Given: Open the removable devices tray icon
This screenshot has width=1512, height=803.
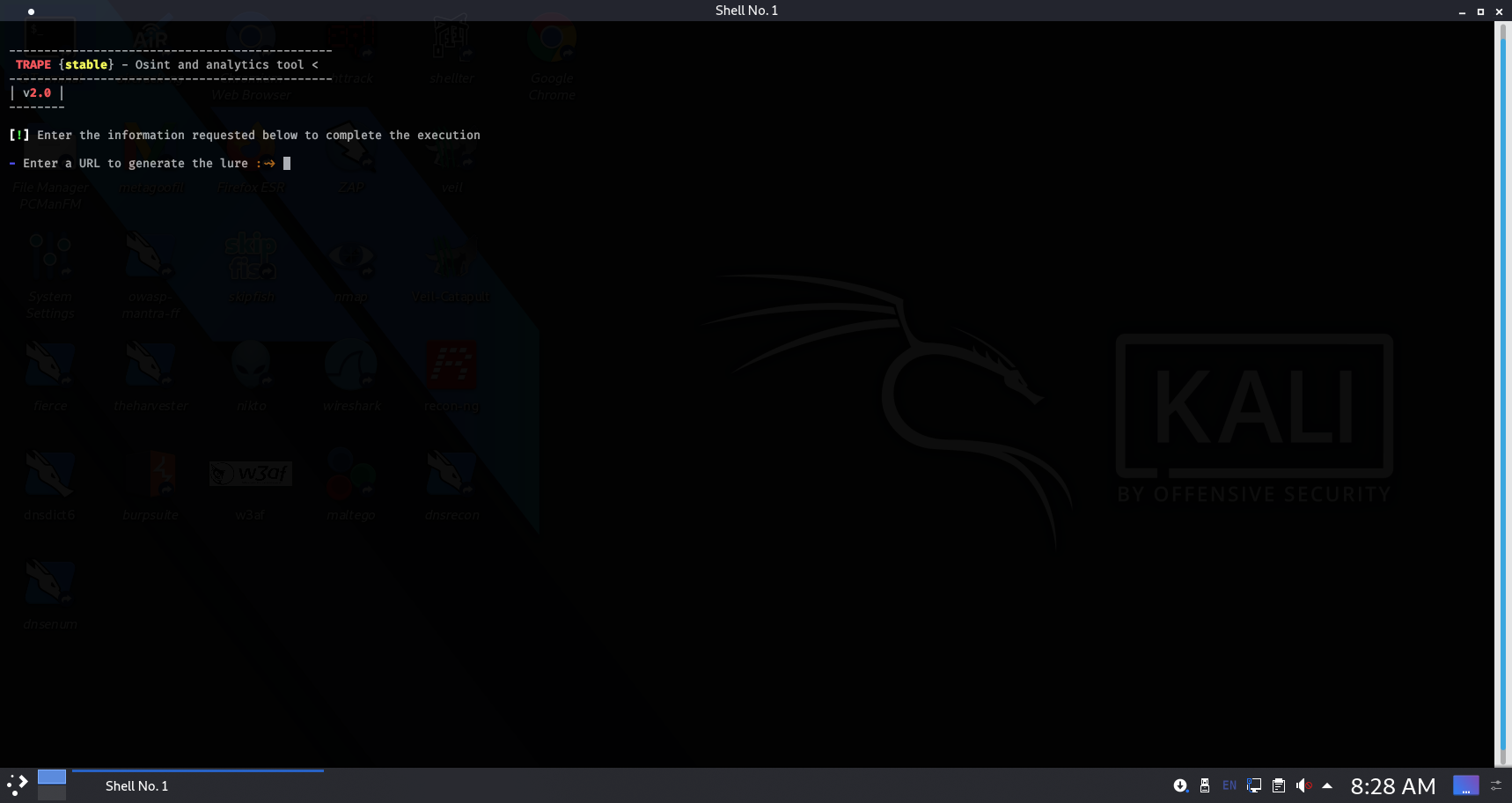Looking at the screenshot, I should pyautogui.click(x=1205, y=785).
